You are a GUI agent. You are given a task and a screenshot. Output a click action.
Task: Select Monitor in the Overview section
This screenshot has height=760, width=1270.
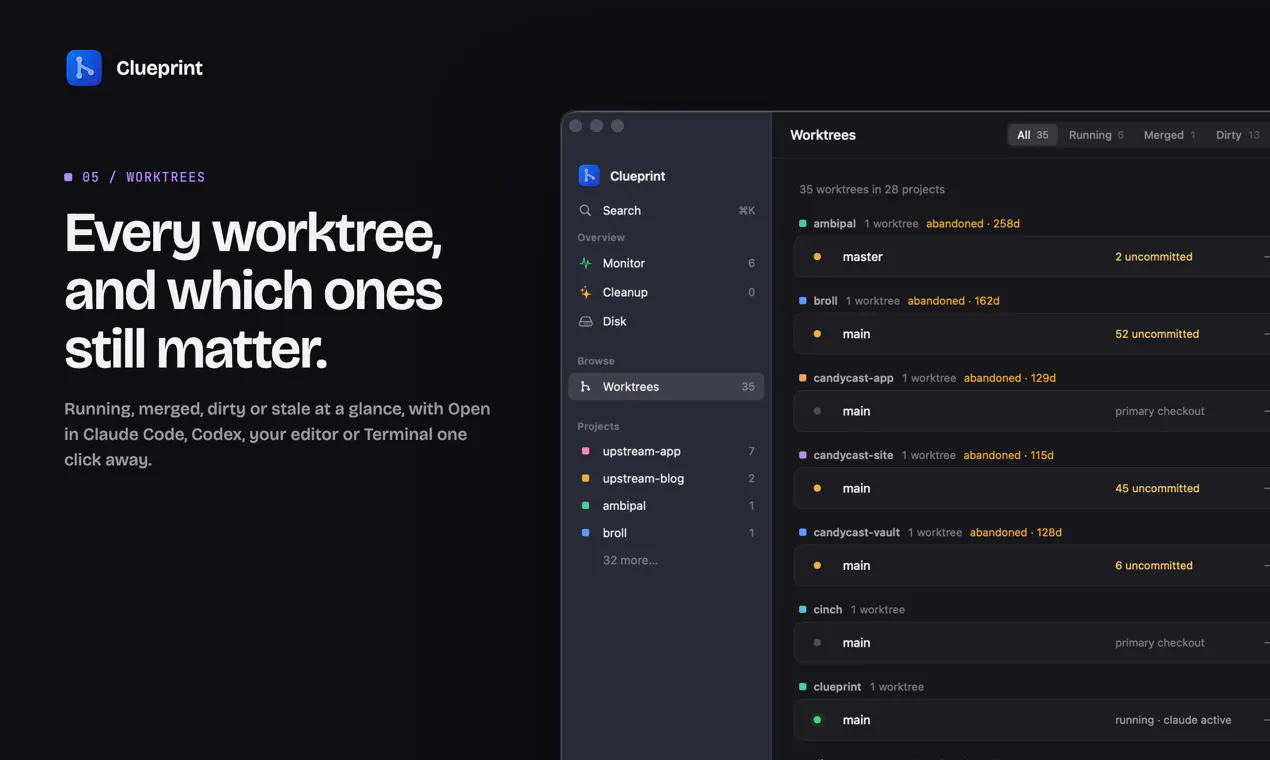pyautogui.click(x=666, y=263)
